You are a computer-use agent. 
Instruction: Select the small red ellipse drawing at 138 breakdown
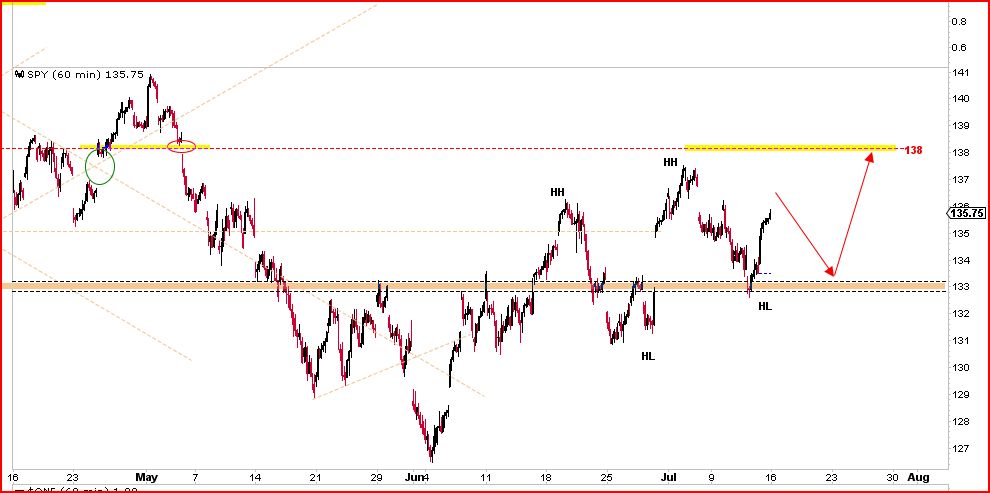click(182, 146)
